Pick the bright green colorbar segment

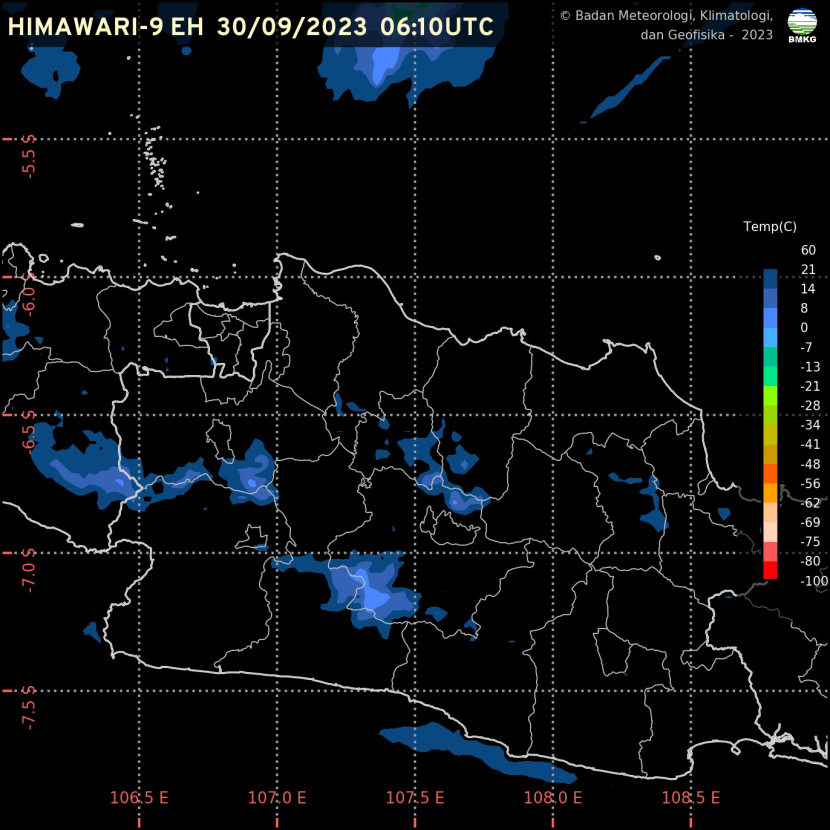[770, 396]
